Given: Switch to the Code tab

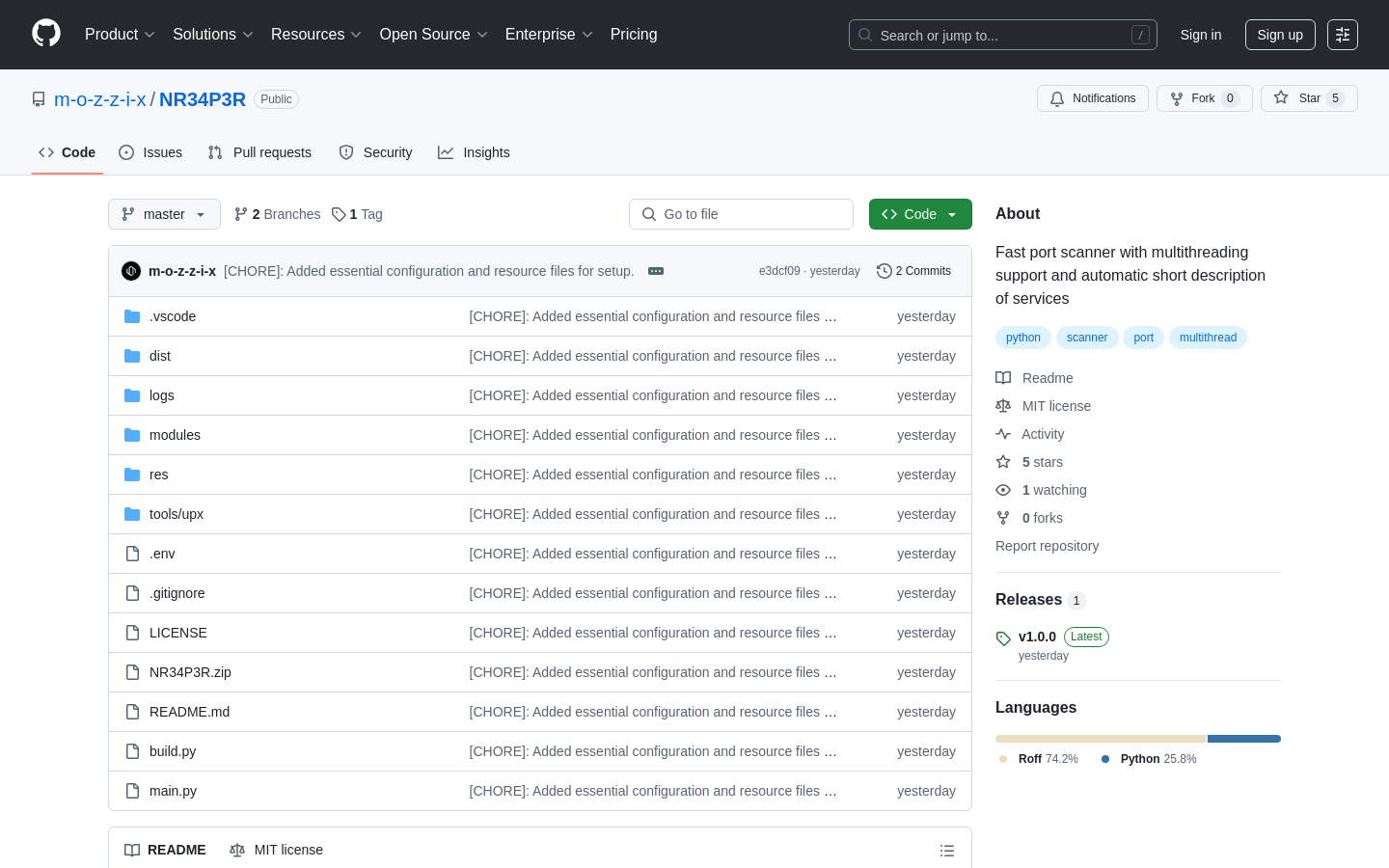Looking at the screenshot, I should [x=68, y=152].
